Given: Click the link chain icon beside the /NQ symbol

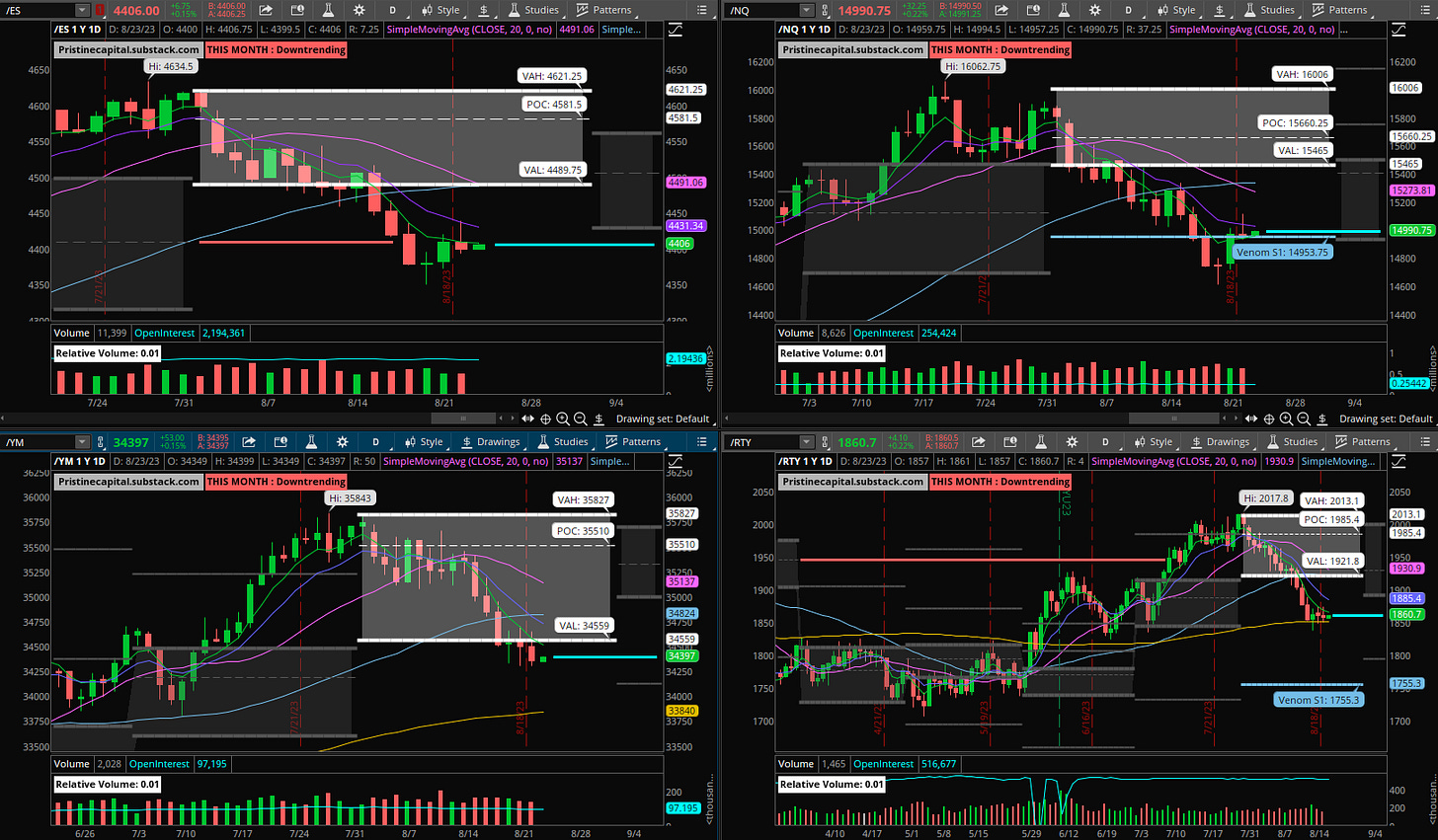Looking at the screenshot, I should pyautogui.click(x=825, y=10).
